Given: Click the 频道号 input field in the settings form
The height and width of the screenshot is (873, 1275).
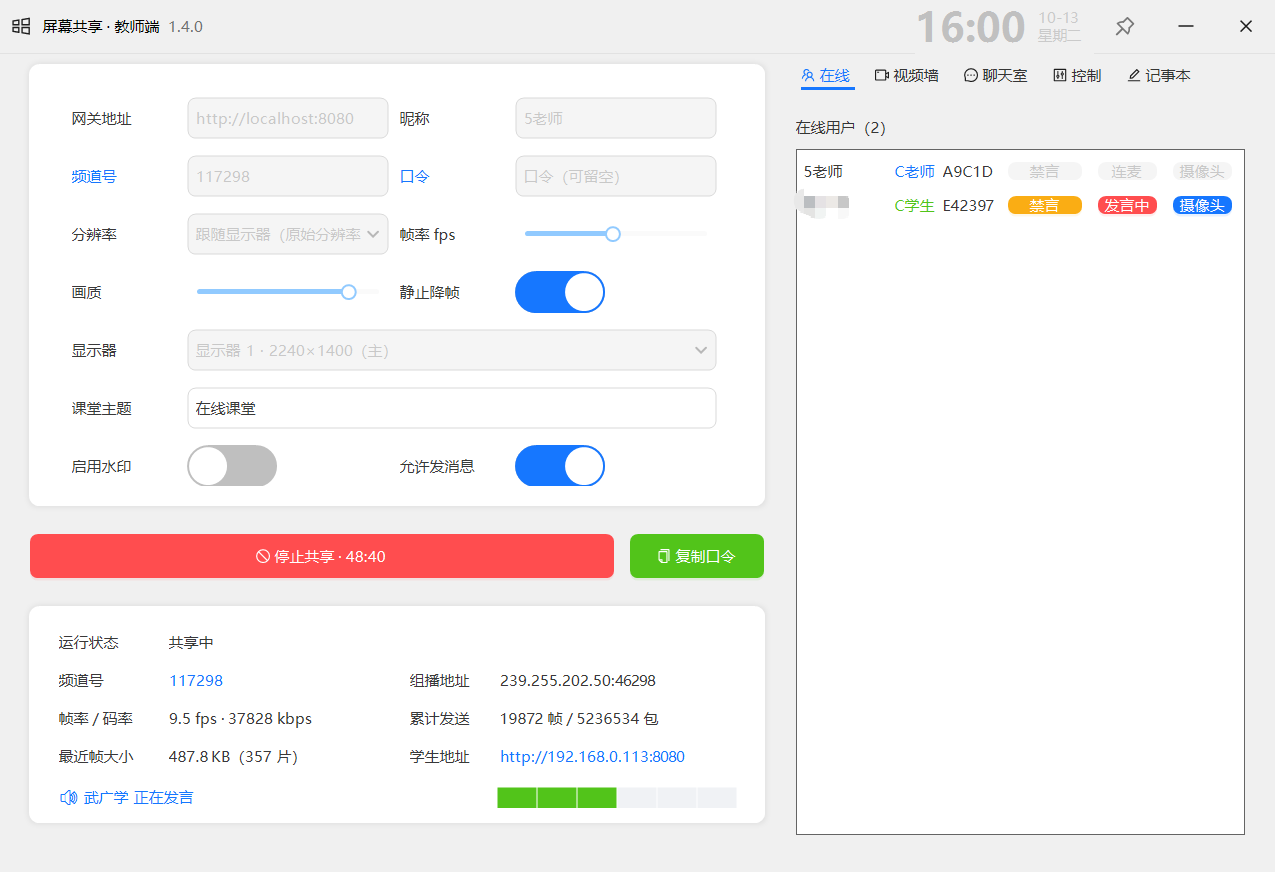Looking at the screenshot, I should pos(288,176).
